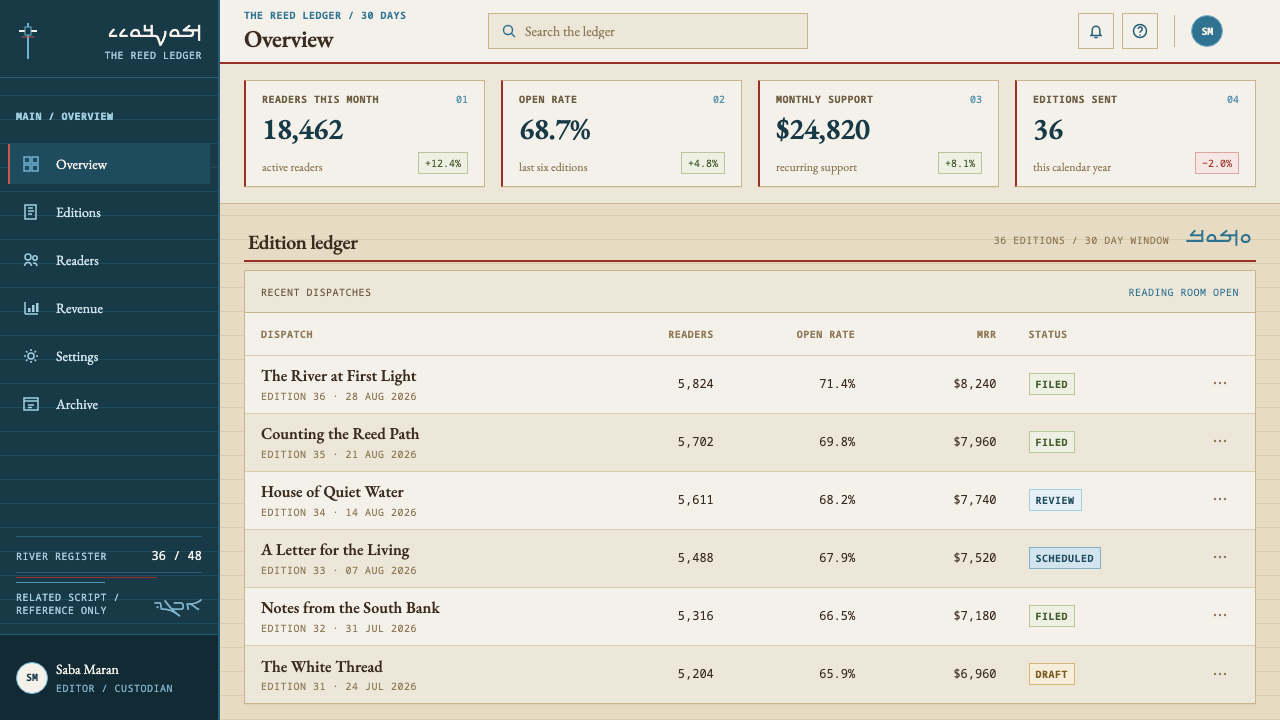
Task: Open The River at First Light edition
Action: click(x=338, y=376)
